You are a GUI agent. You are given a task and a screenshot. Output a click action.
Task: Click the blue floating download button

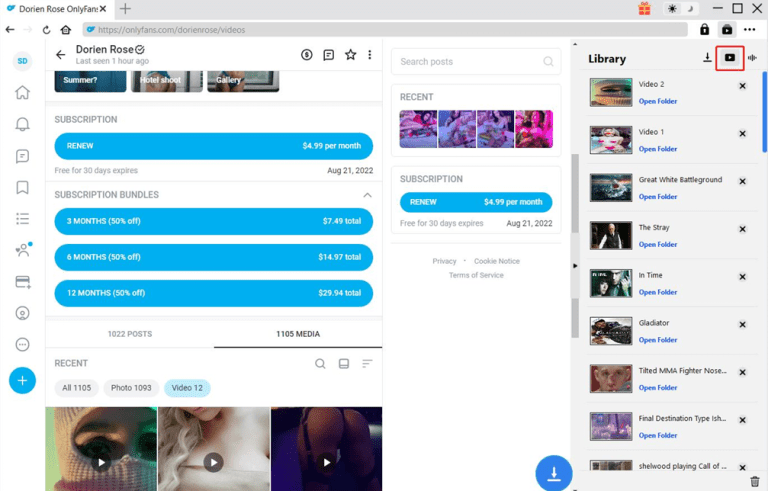553,472
